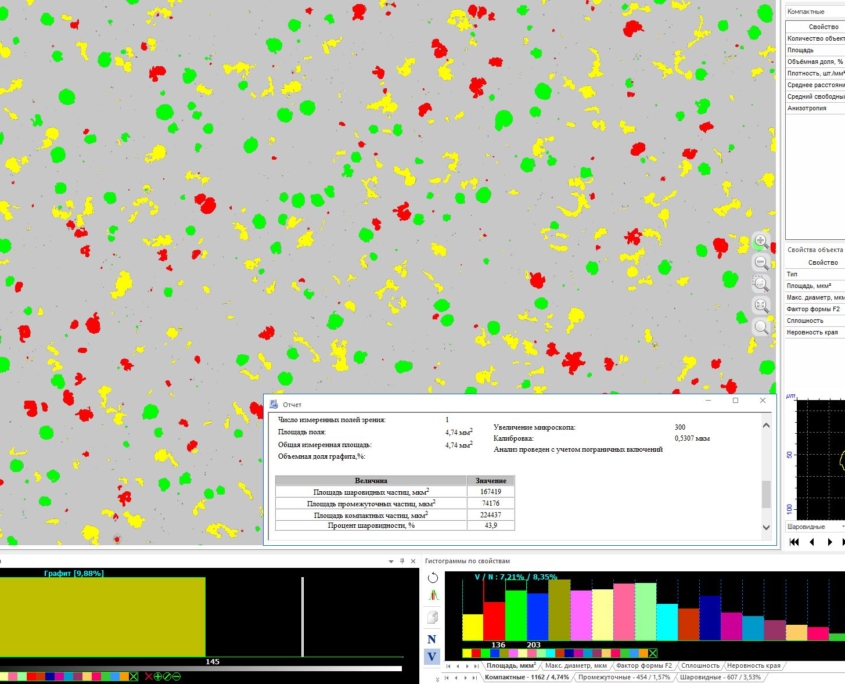
Task: Click the value 74176 in the report table
Action: pyautogui.click(x=490, y=503)
